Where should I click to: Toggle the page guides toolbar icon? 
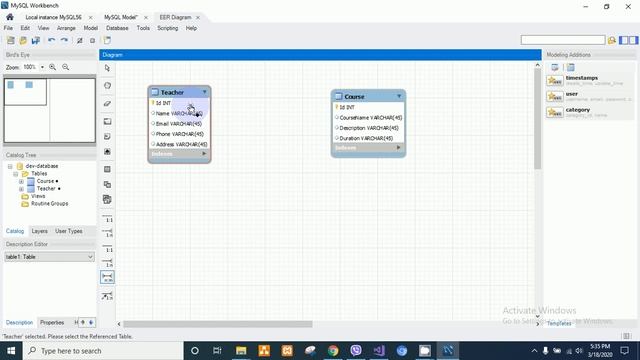(93, 40)
